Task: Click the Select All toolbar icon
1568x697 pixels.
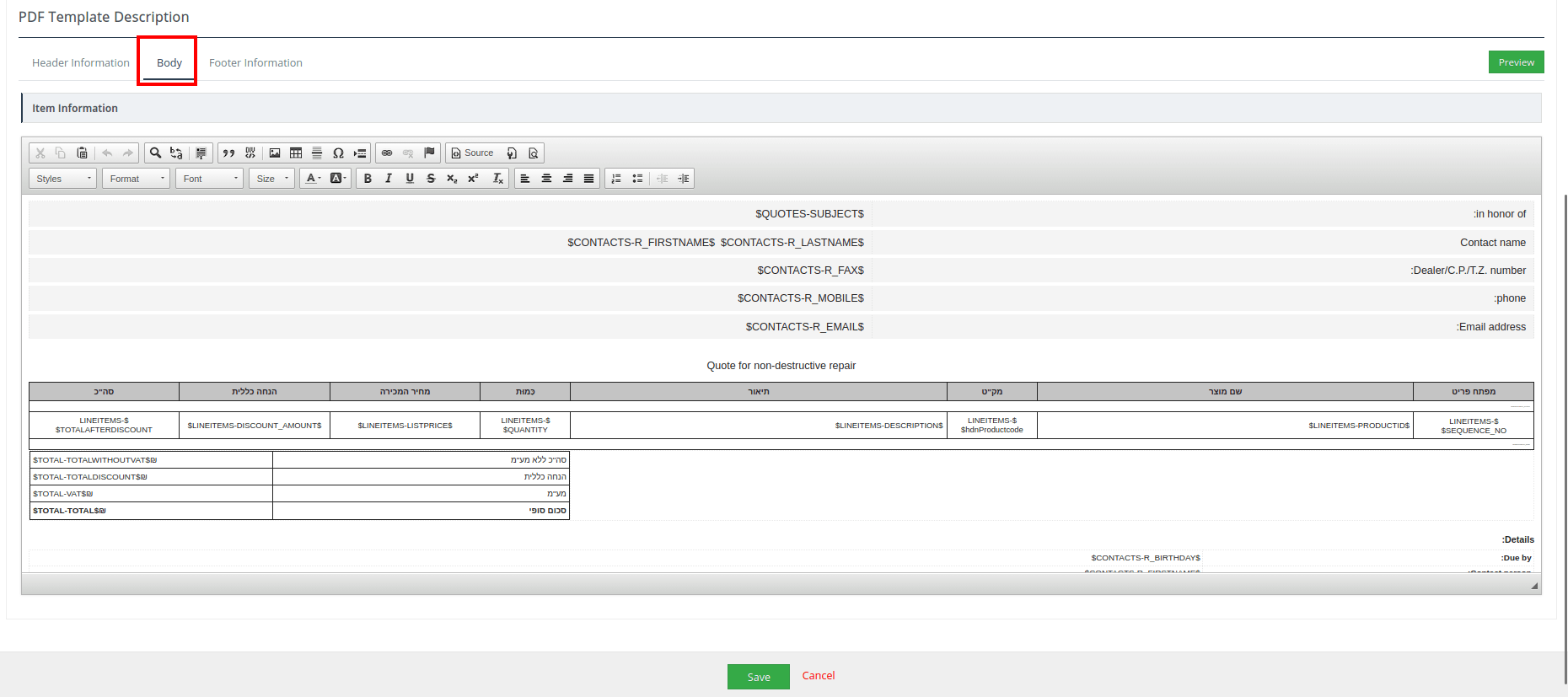Action: tap(201, 153)
